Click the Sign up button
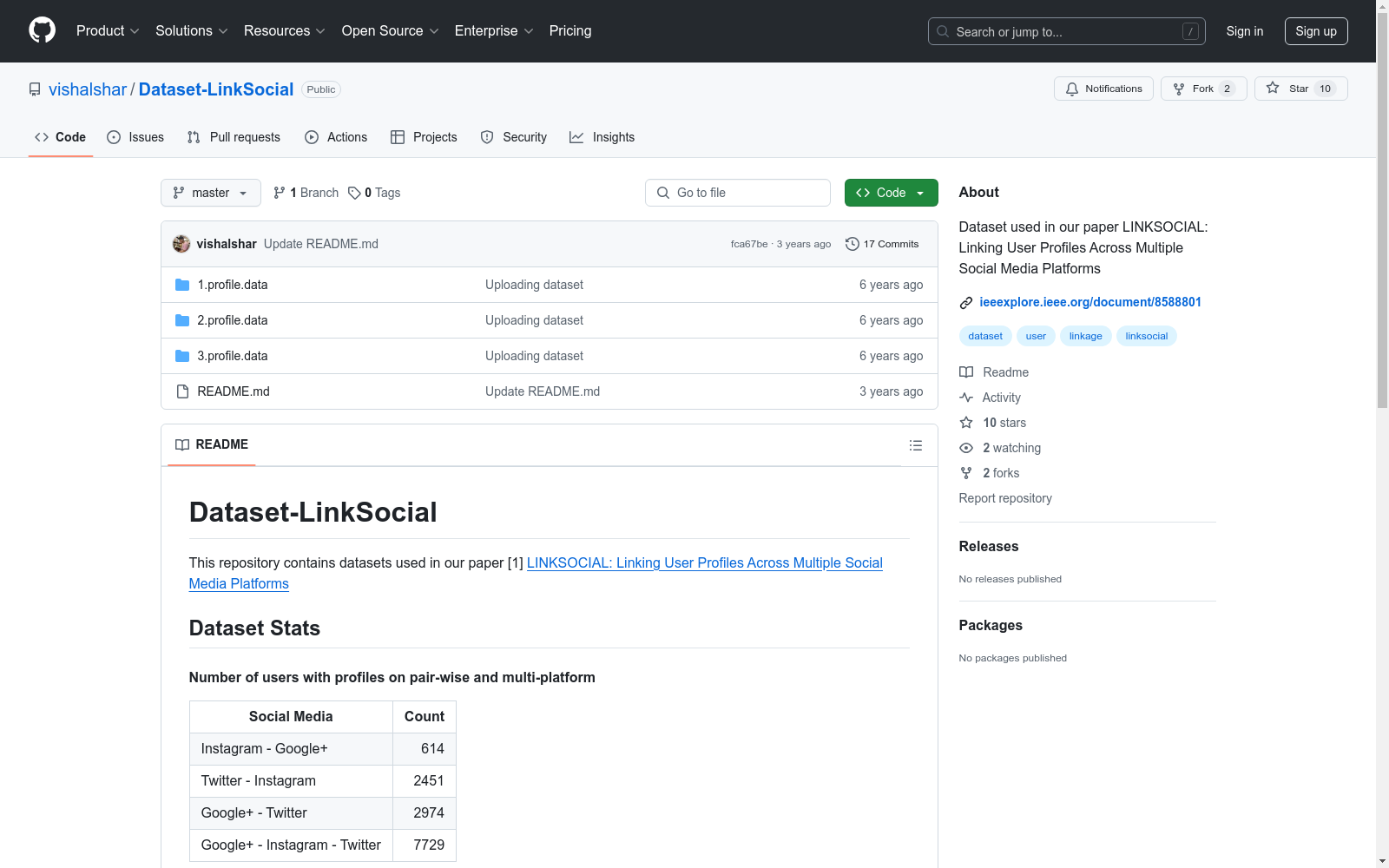Image resolution: width=1389 pixels, height=868 pixels. (x=1316, y=31)
